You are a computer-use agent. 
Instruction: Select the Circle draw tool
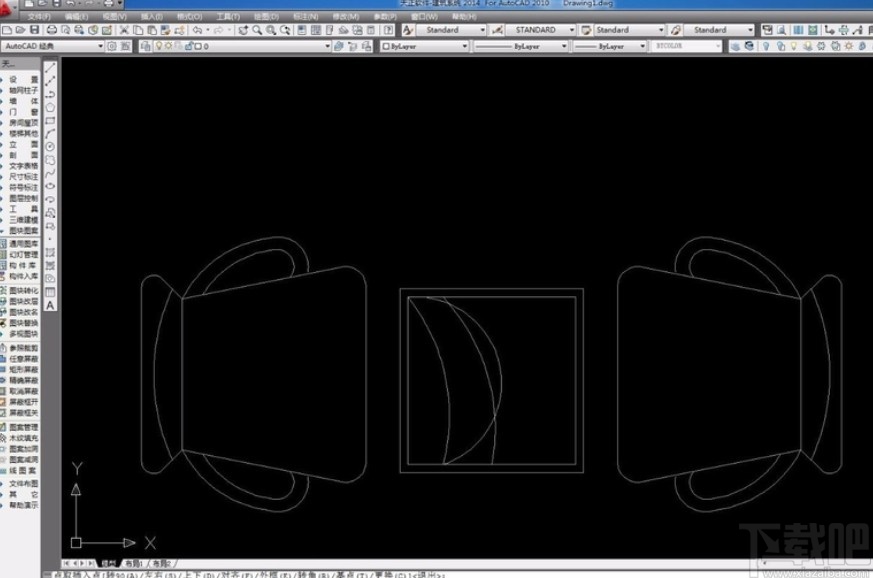click(x=50, y=147)
